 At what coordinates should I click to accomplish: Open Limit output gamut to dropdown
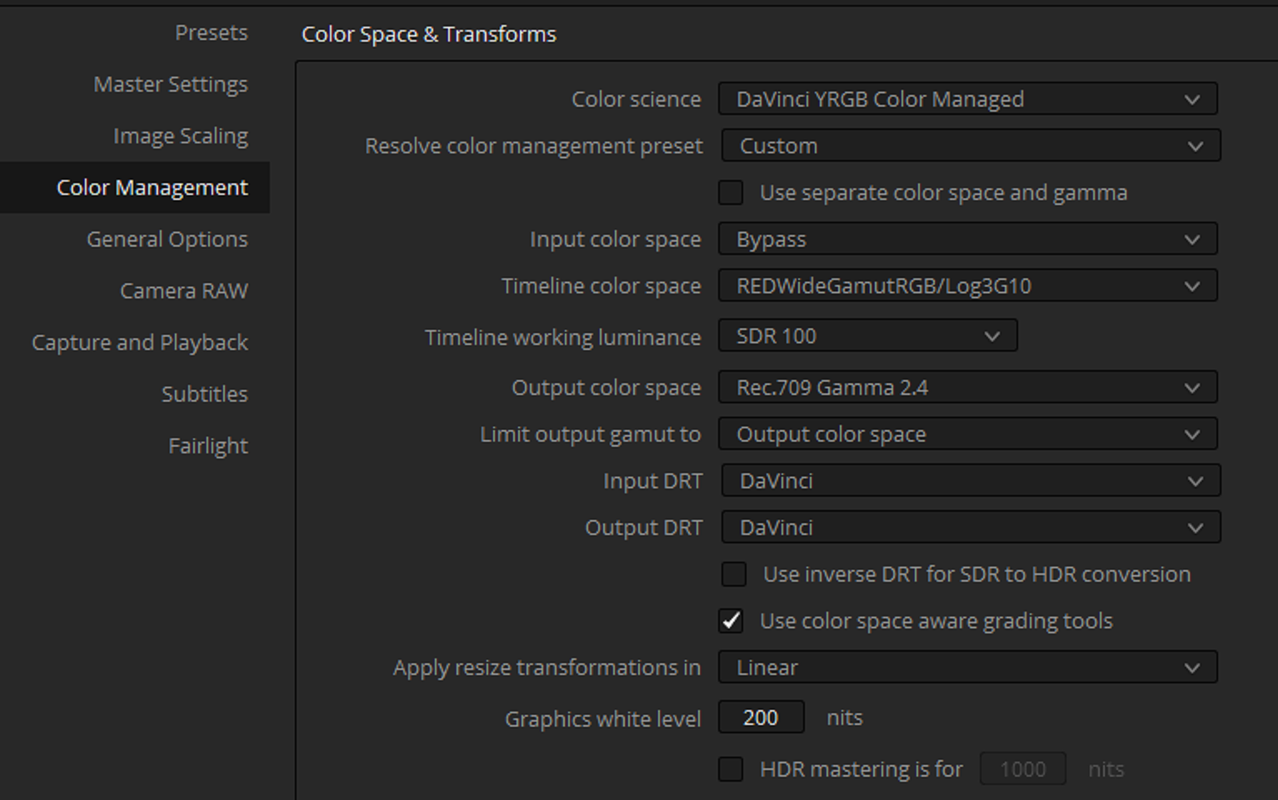968,434
